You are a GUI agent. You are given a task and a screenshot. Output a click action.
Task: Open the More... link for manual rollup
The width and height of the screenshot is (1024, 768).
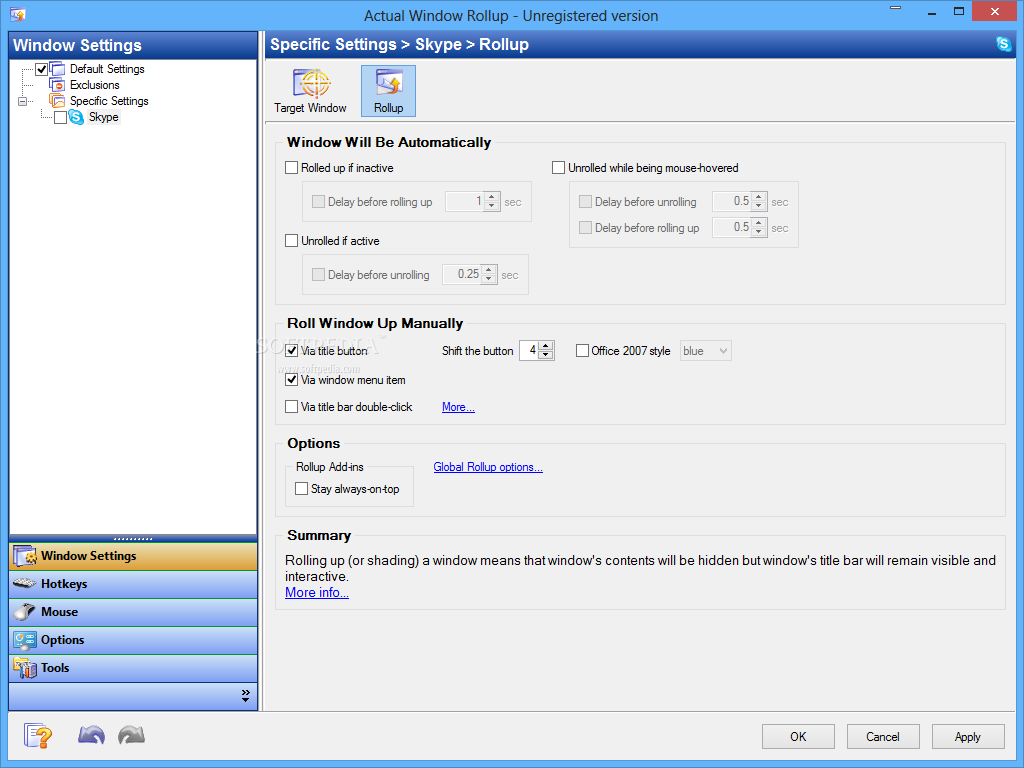pyautogui.click(x=458, y=407)
